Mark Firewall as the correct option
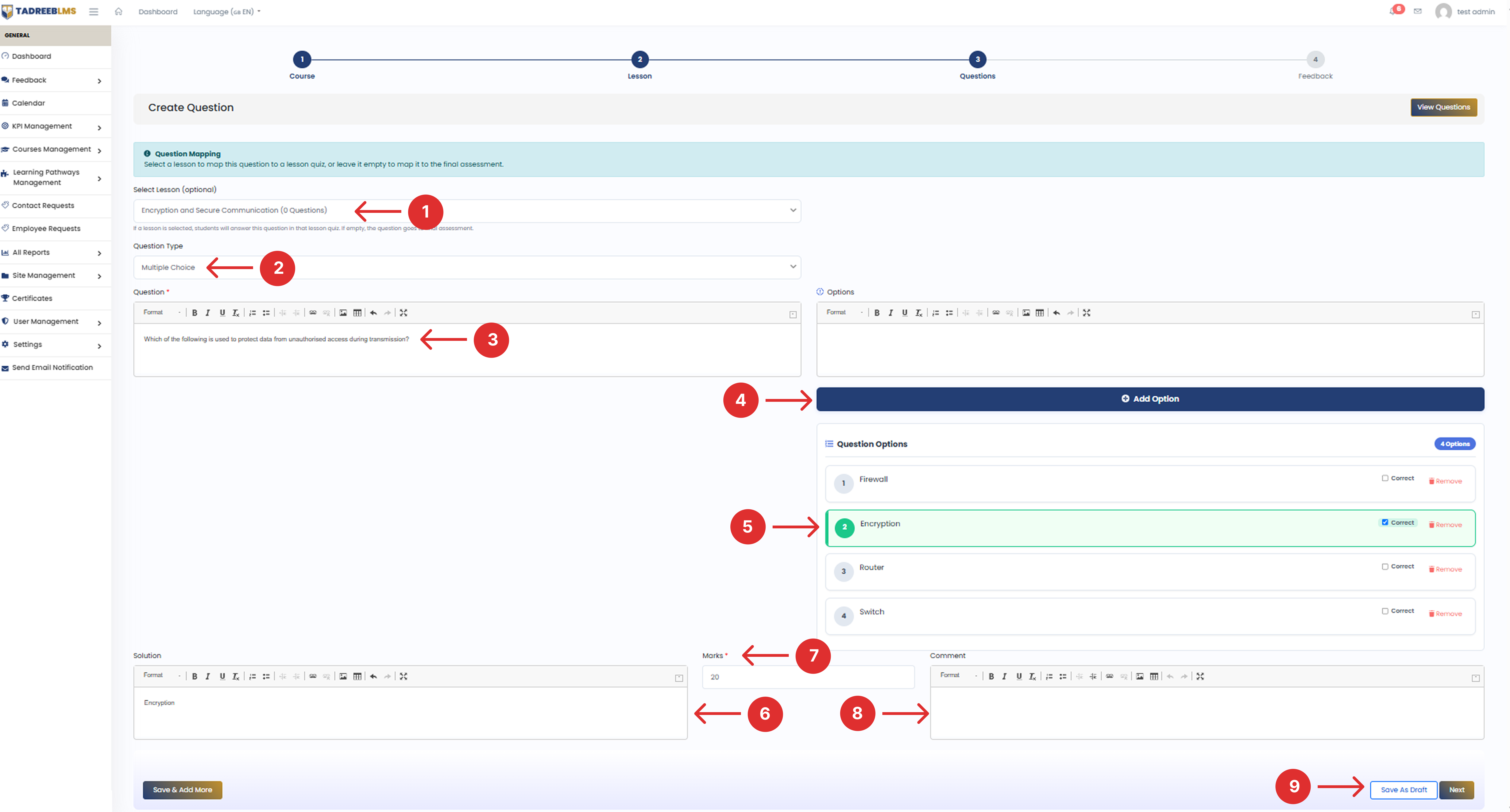The image size is (1510, 812). pos(1385,478)
